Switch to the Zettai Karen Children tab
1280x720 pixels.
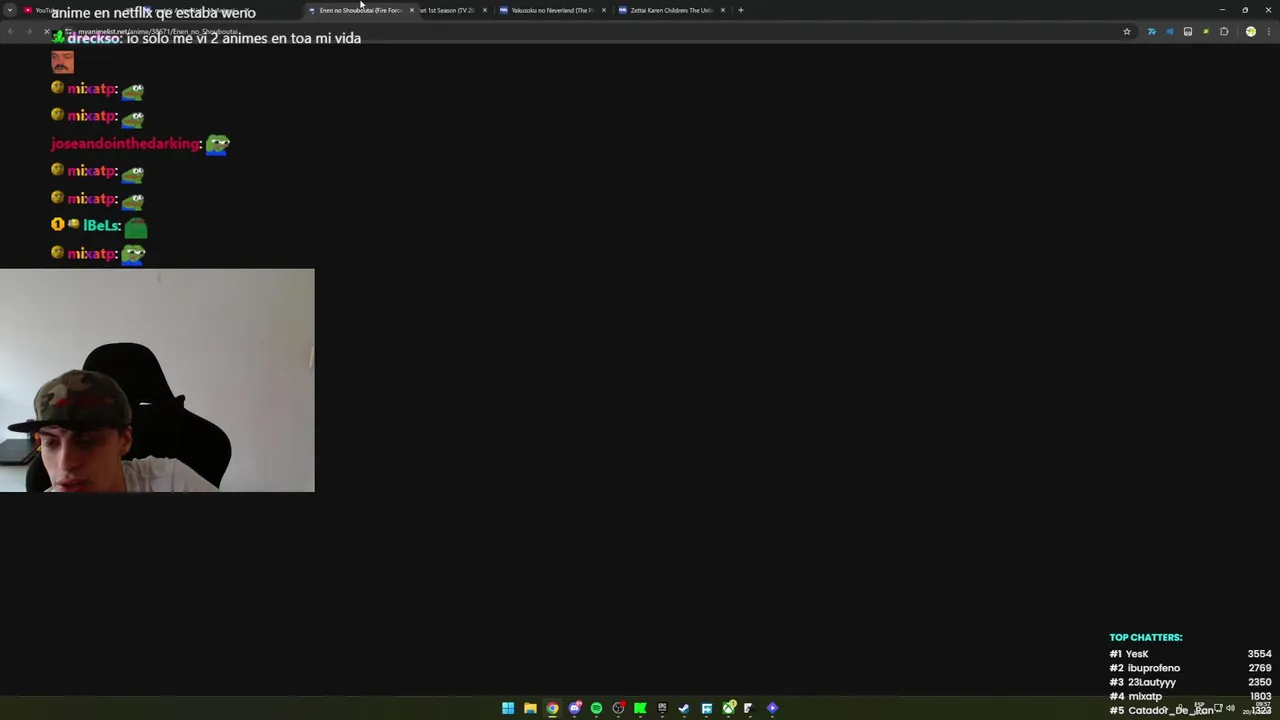pyautogui.click(x=670, y=10)
